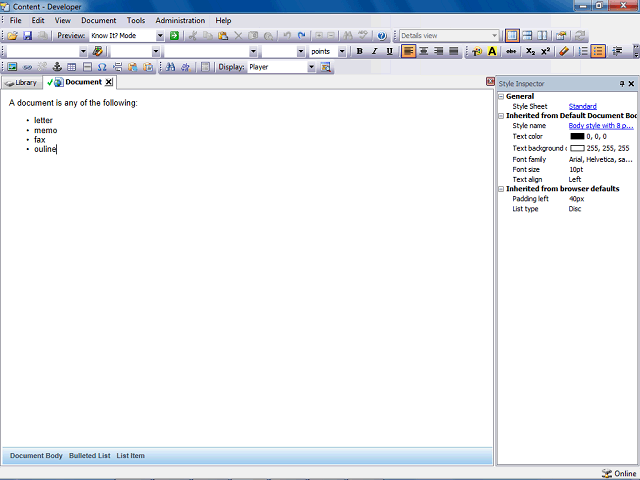Apply strikethrough formatting
640x480 pixels.
pyautogui.click(x=511, y=51)
